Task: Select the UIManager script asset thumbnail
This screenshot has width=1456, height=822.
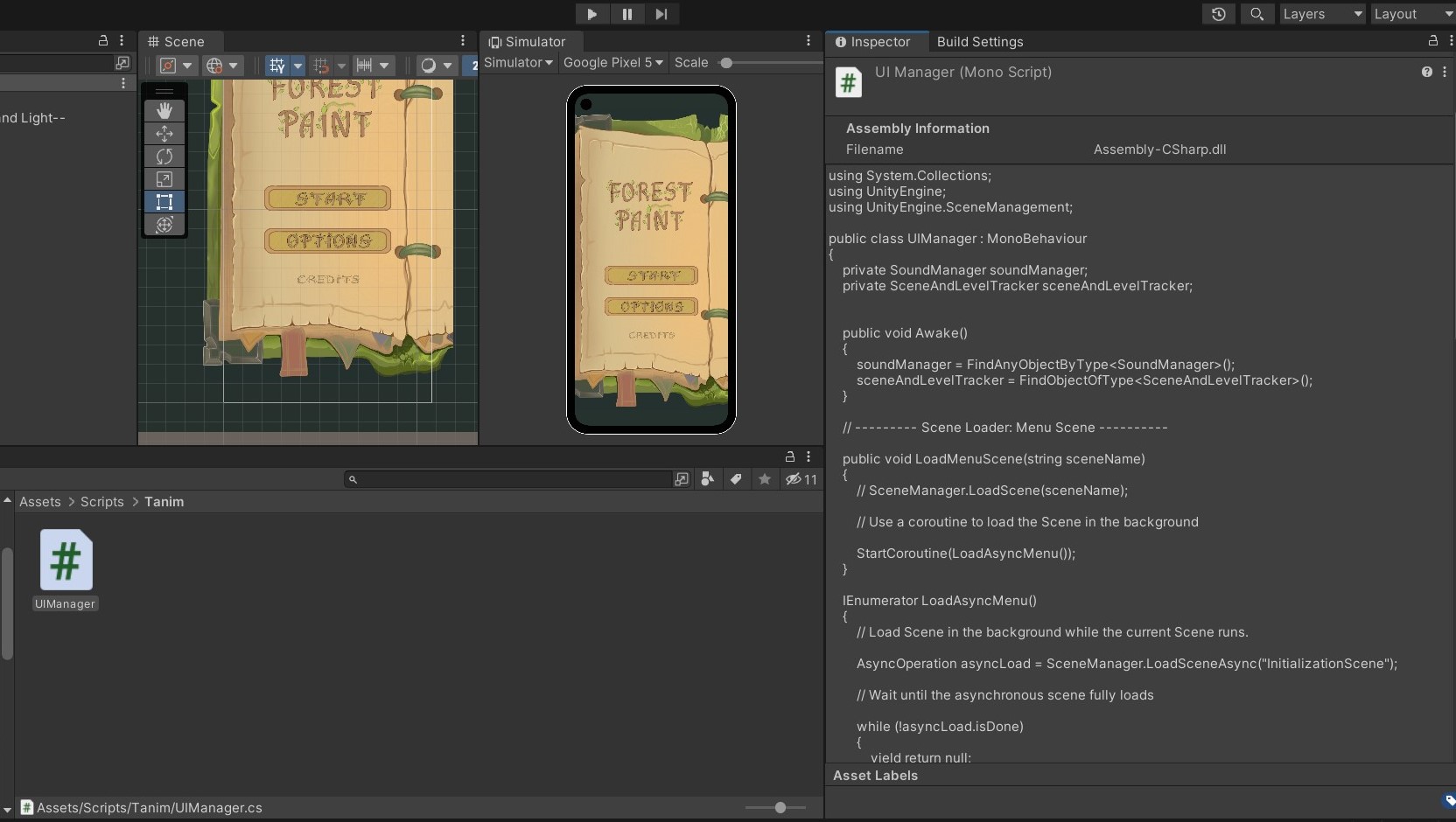Action: point(66,560)
